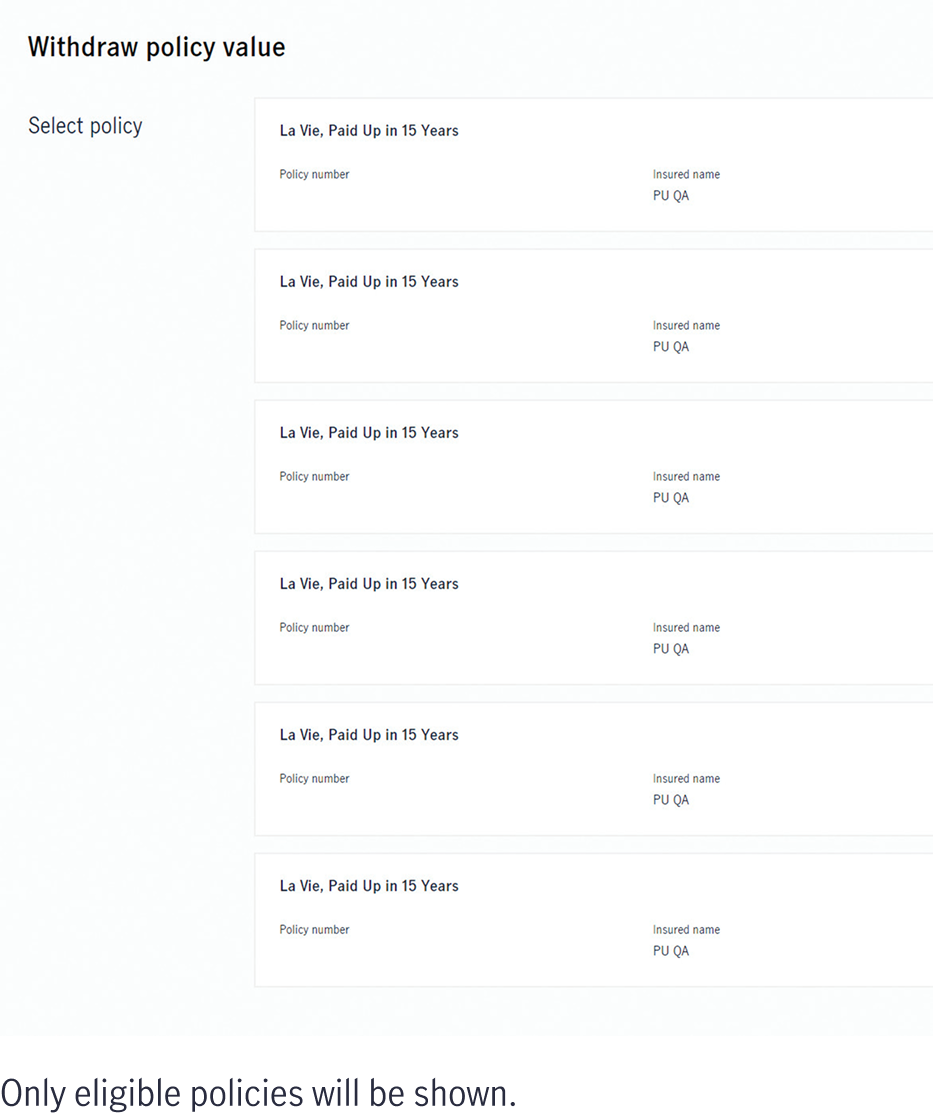Image resolution: width=934 pixels, height=1116 pixels.
Task: Click 'Insured name' label in the fifth card
Action: (686, 779)
